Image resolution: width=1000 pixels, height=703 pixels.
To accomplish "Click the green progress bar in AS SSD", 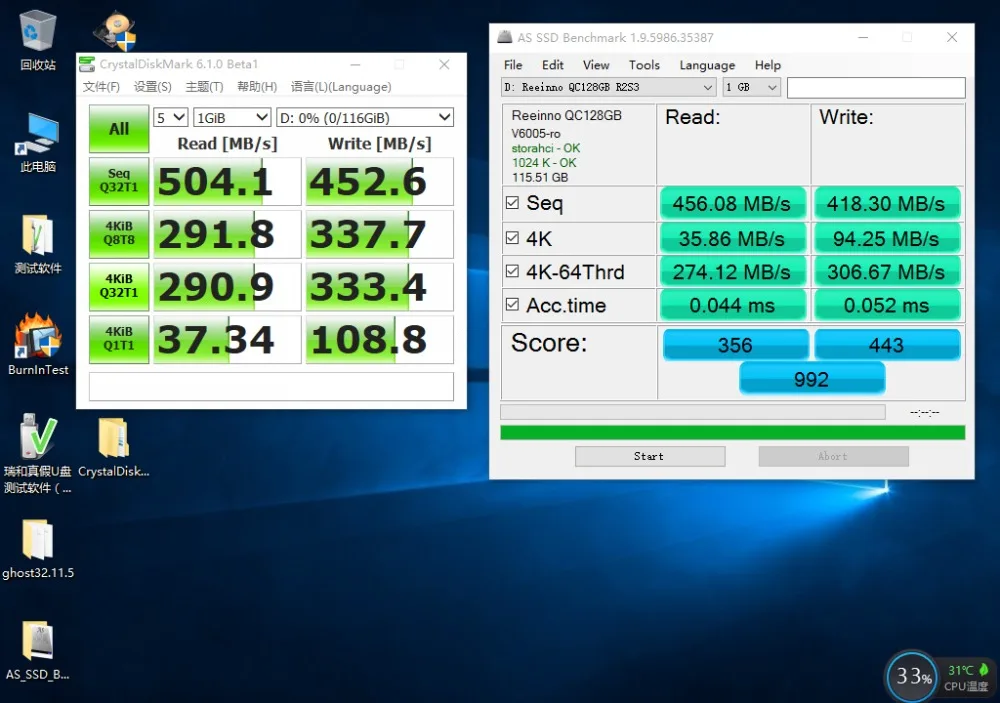I will [x=732, y=433].
